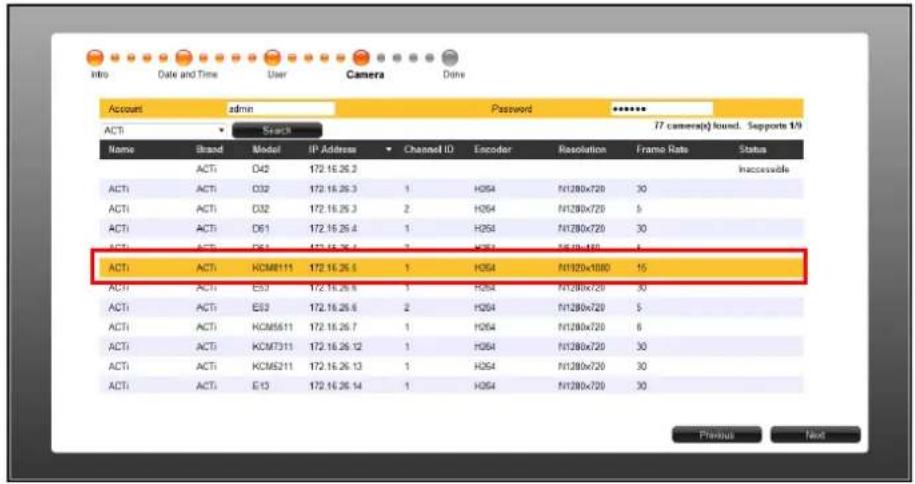The width and height of the screenshot is (915, 484).
Task: Select the KCM5211 model cell
Action: point(273,366)
